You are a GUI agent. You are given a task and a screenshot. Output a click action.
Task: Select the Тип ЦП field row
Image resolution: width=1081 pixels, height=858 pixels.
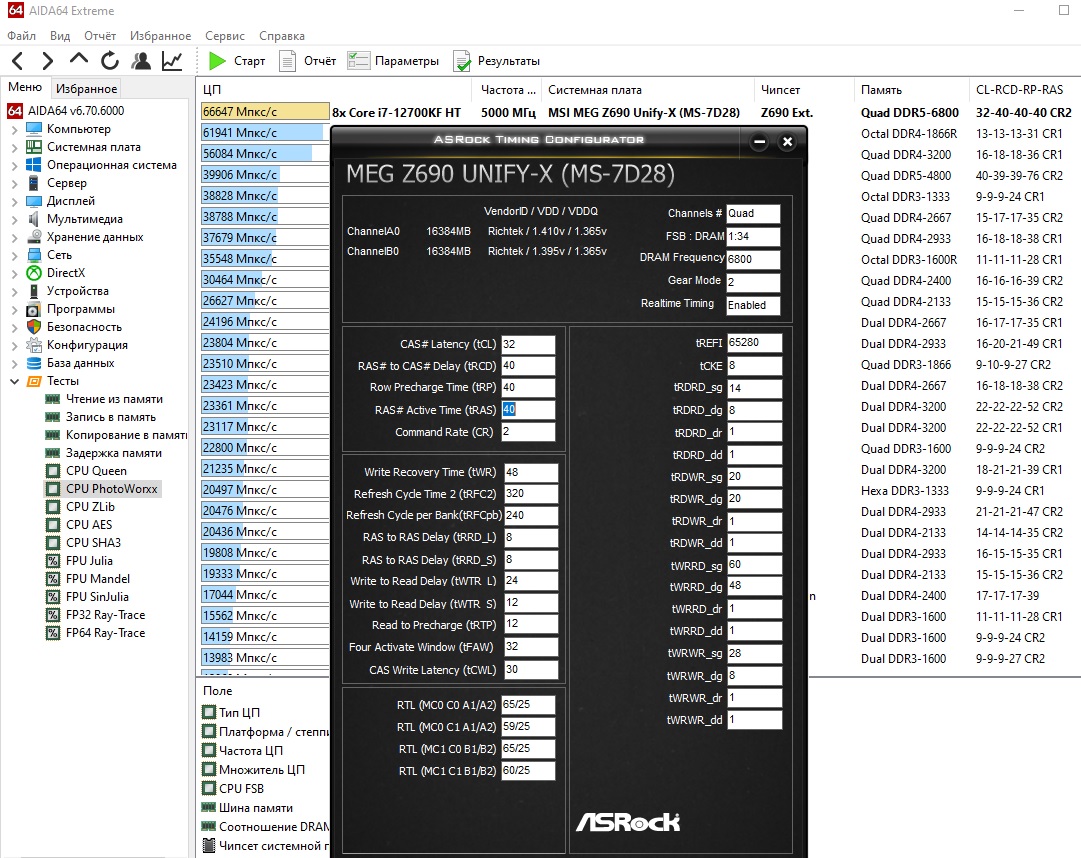(232, 713)
